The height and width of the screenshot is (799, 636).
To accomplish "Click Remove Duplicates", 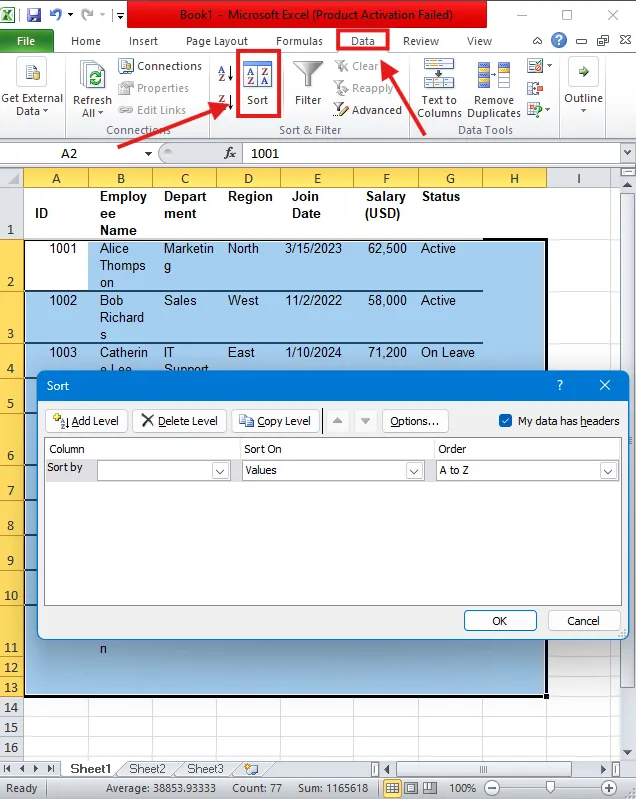I will click(493, 89).
